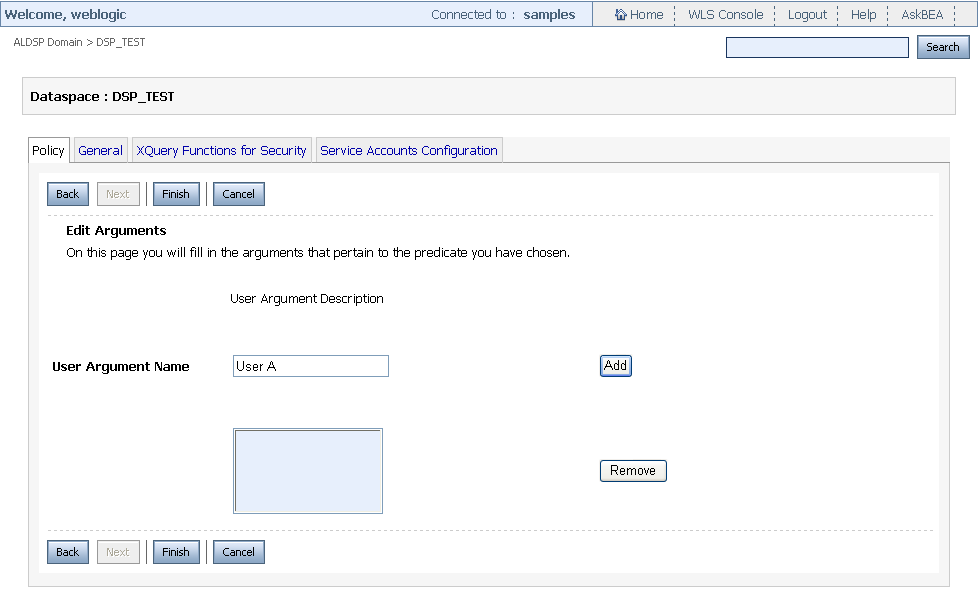Open the AskBEA link
The width and height of the screenshot is (979, 590).
click(x=922, y=14)
